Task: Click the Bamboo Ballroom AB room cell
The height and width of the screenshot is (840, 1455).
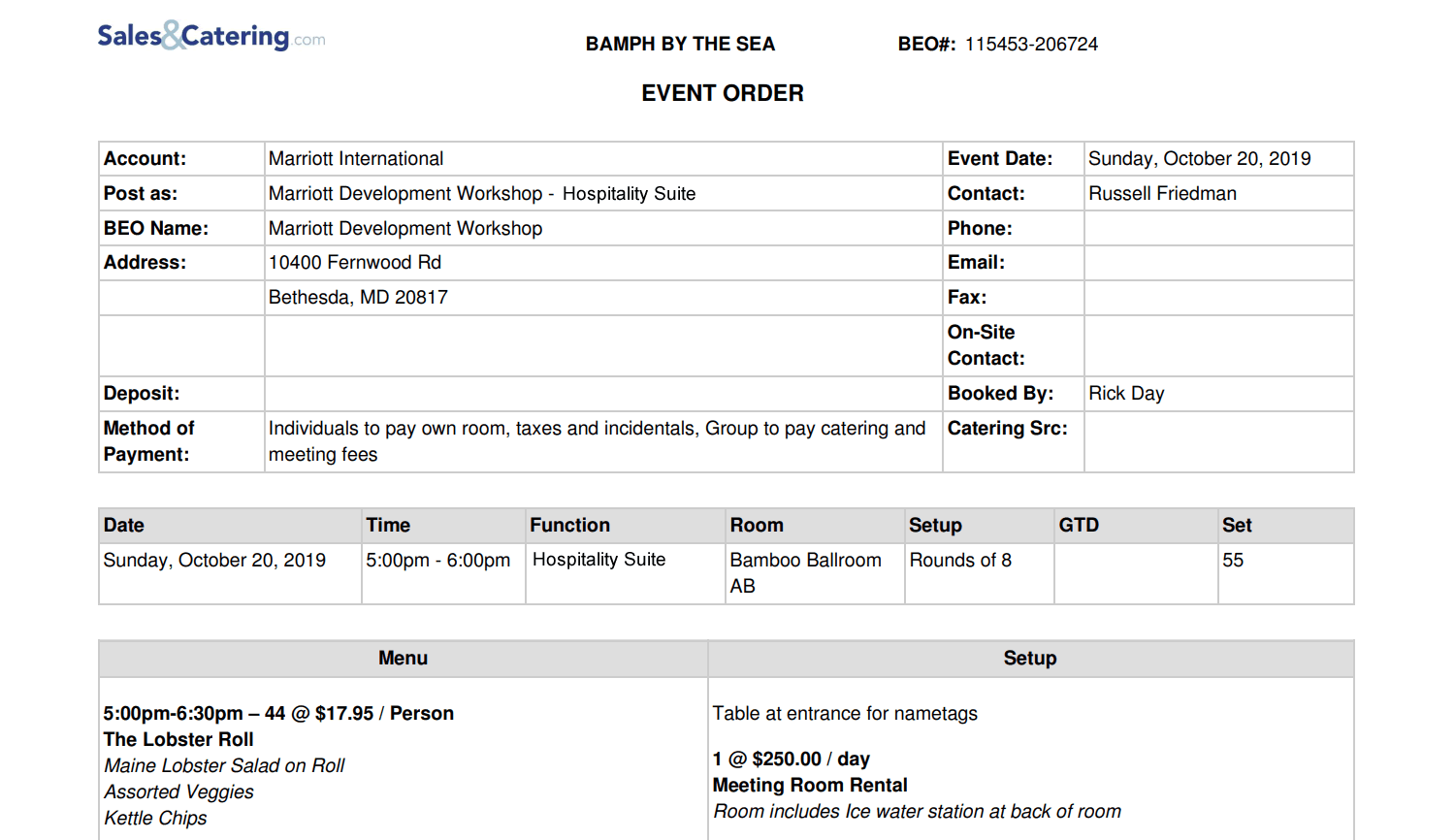Action: point(806,572)
